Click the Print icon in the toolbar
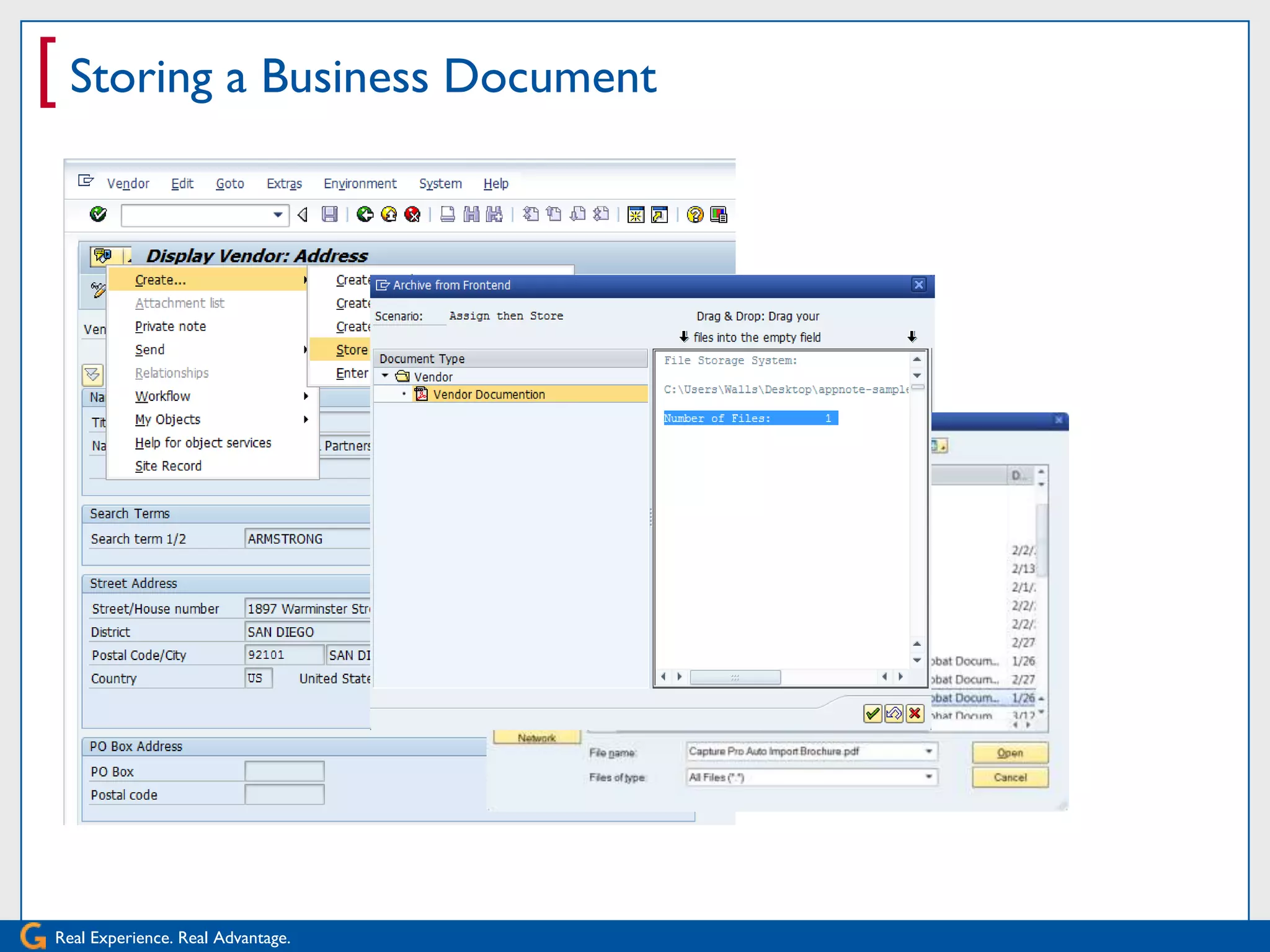Image resolution: width=1270 pixels, height=952 pixels. tap(448, 214)
